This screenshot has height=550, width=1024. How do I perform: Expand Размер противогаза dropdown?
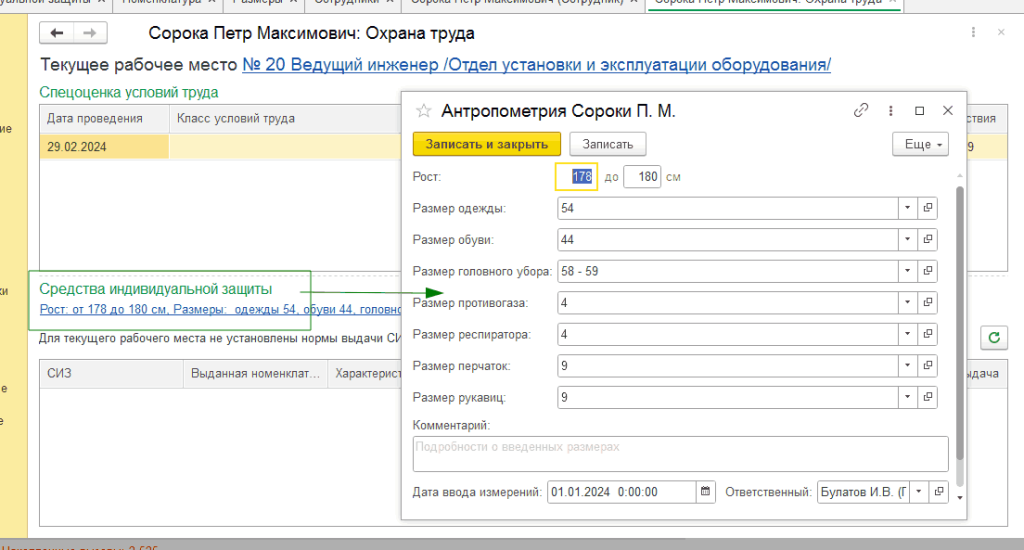click(907, 302)
